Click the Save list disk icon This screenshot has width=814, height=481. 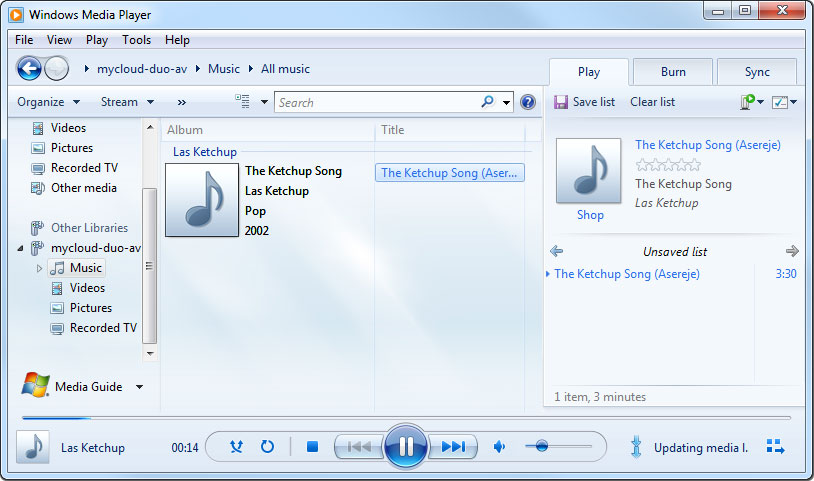tap(561, 102)
